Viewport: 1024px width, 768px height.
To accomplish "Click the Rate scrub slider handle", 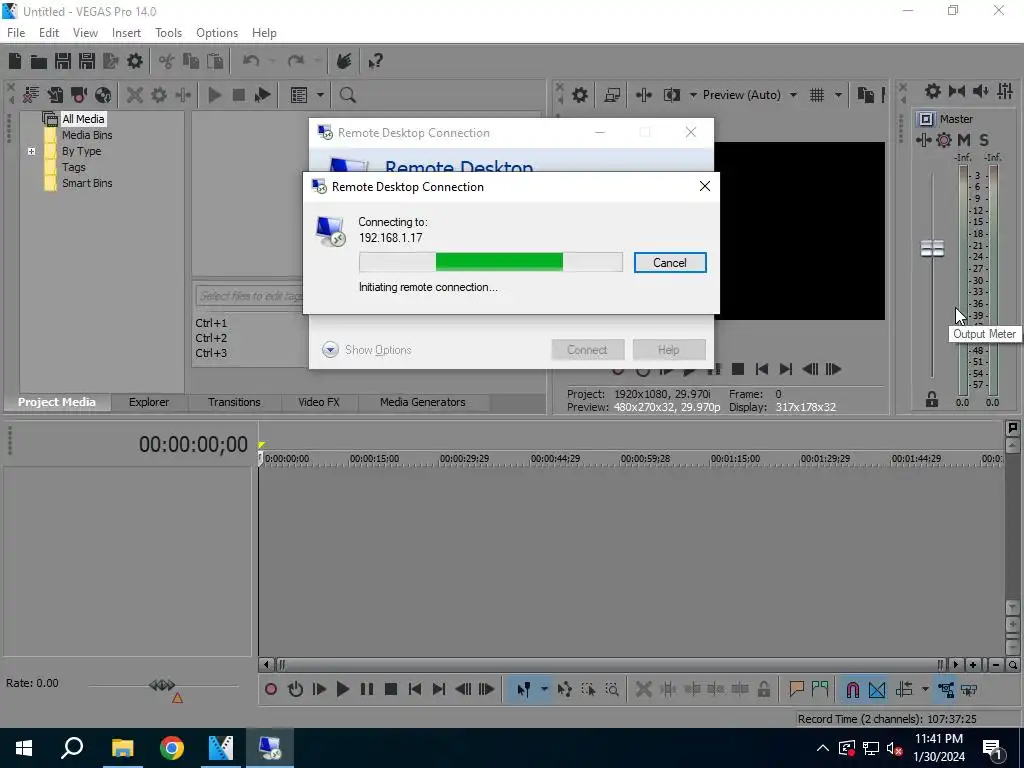I will coord(162,685).
